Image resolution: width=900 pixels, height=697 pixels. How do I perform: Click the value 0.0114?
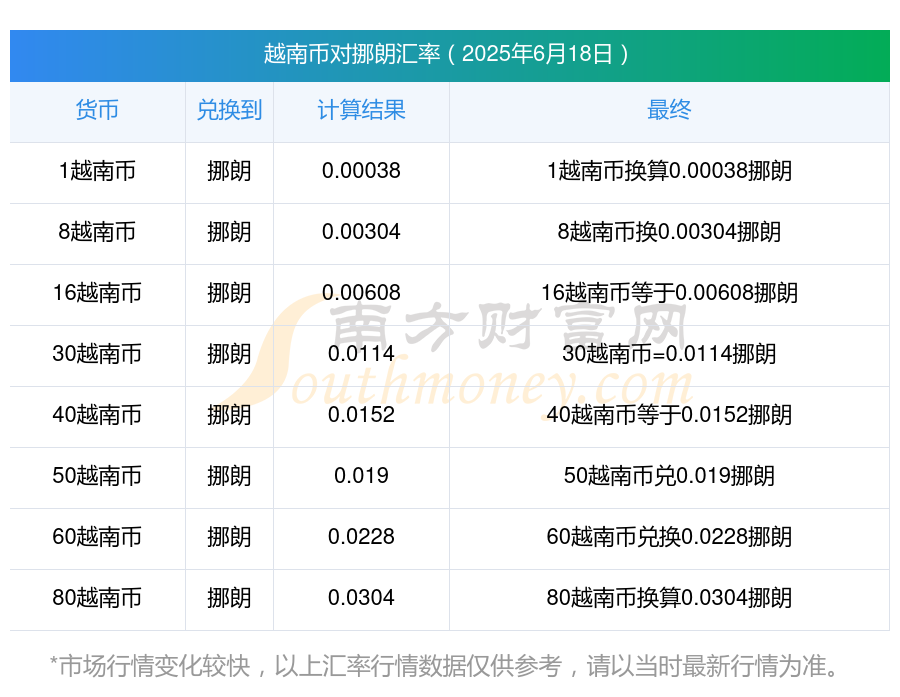[361, 354]
